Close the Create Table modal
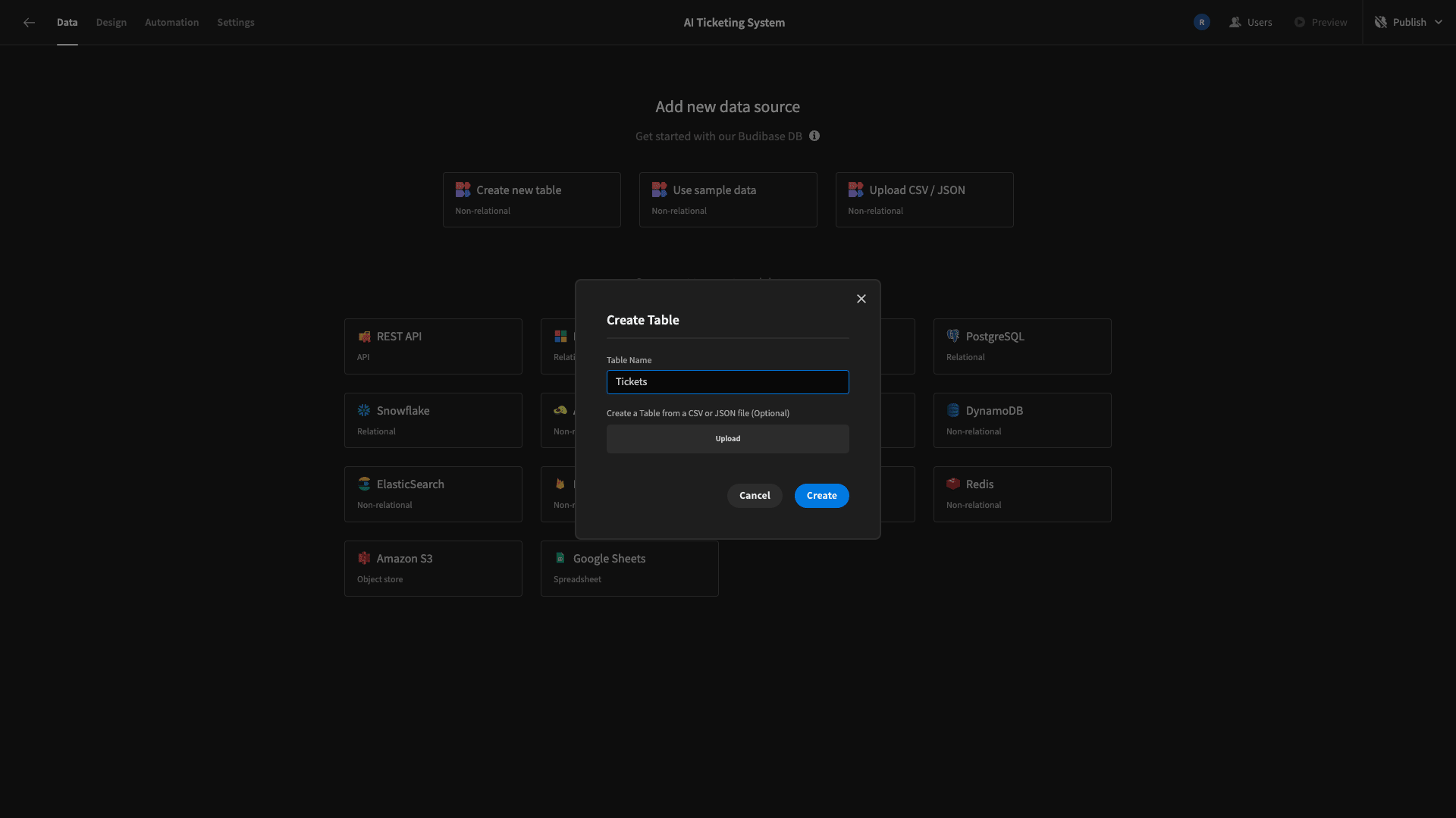The width and height of the screenshot is (1456, 818). coord(861,299)
